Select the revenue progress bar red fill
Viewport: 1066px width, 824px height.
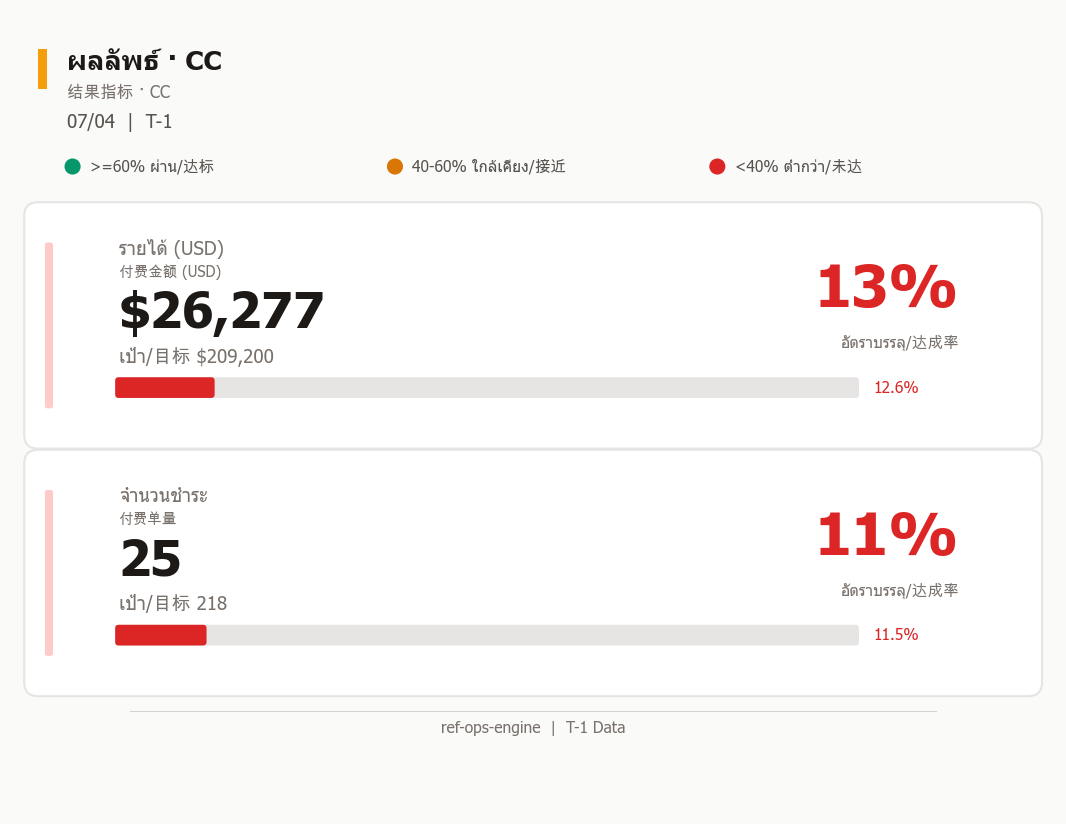point(165,388)
